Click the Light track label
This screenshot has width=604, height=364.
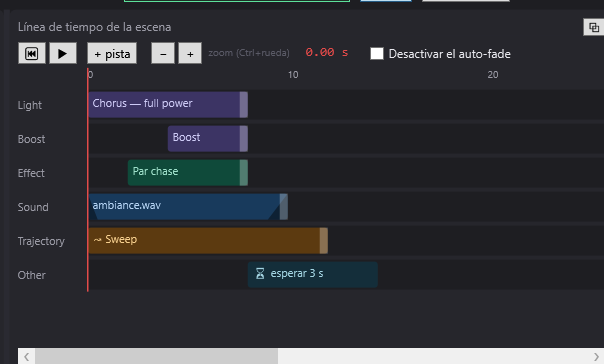click(30, 105)
